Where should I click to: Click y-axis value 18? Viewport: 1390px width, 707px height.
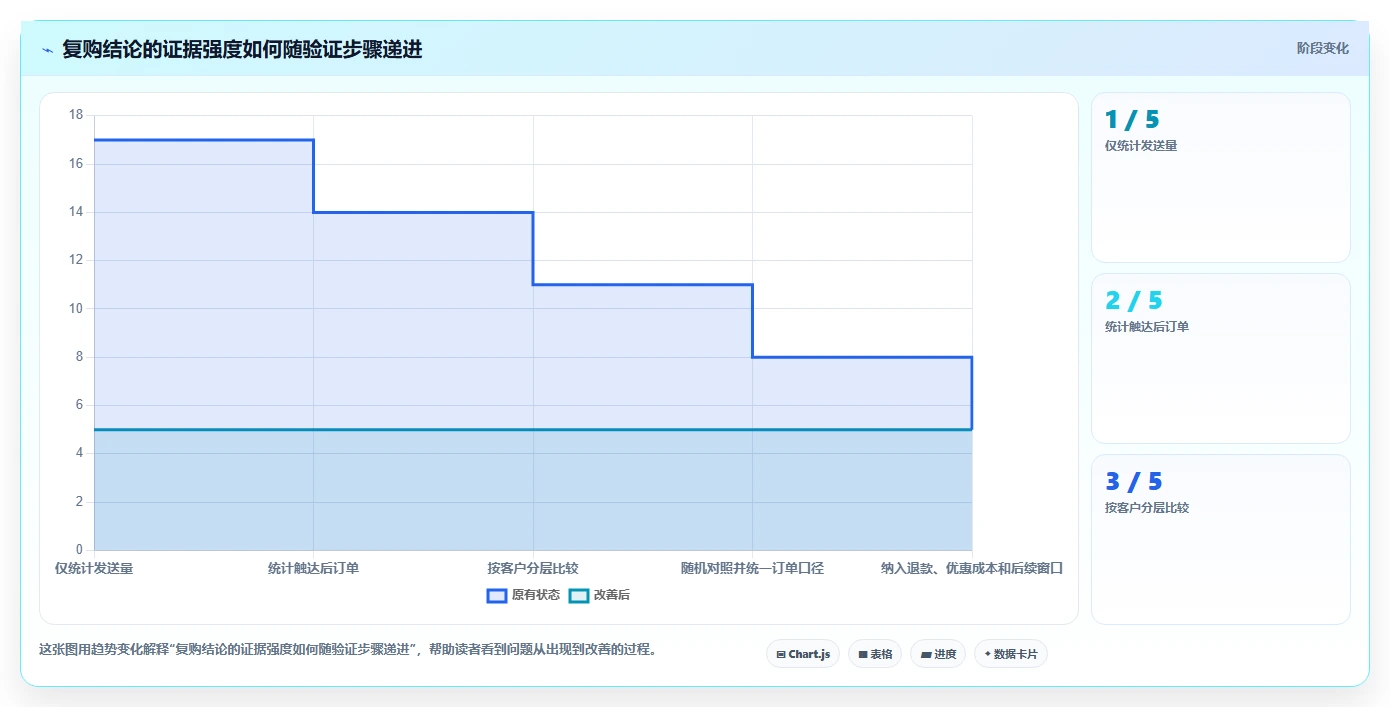[76, 115]
